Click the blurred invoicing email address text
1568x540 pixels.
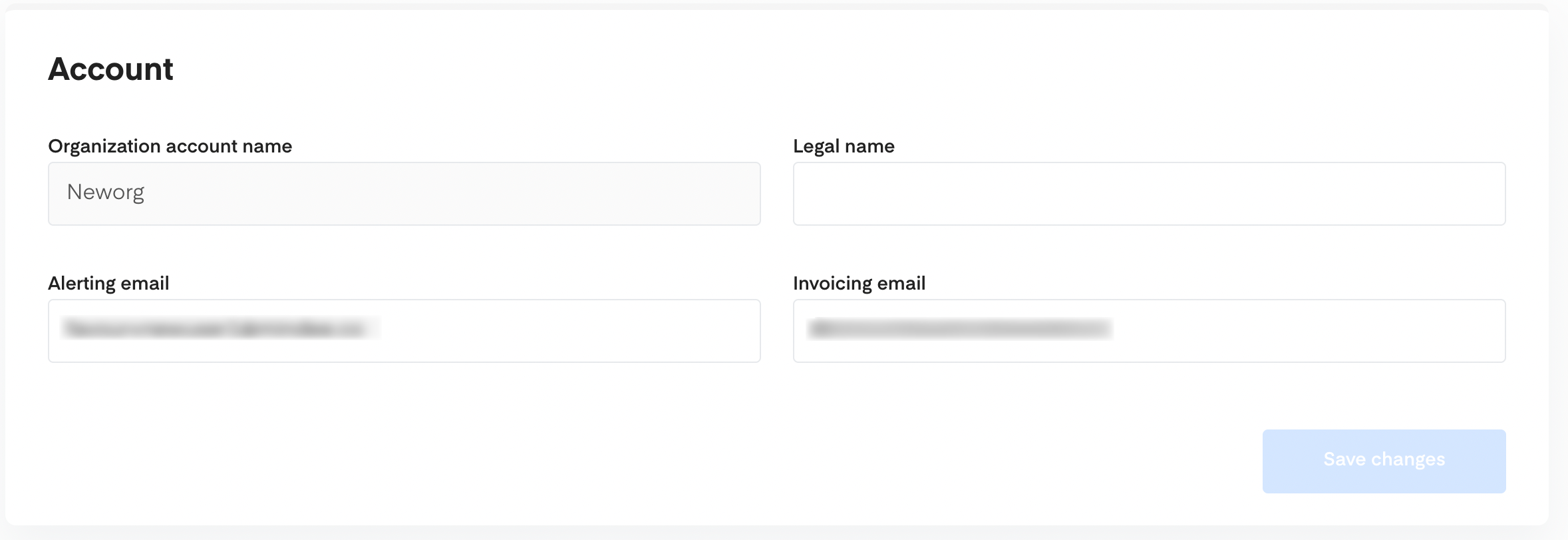click(959, 329)
